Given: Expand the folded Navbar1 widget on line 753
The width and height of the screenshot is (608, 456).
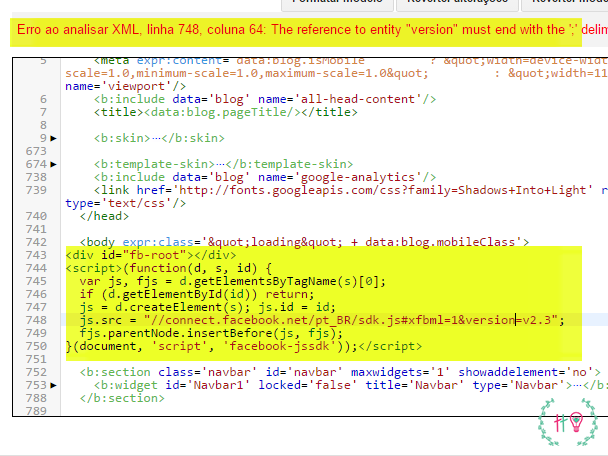Looking at the screenshot, I should [x=54, y=385].
